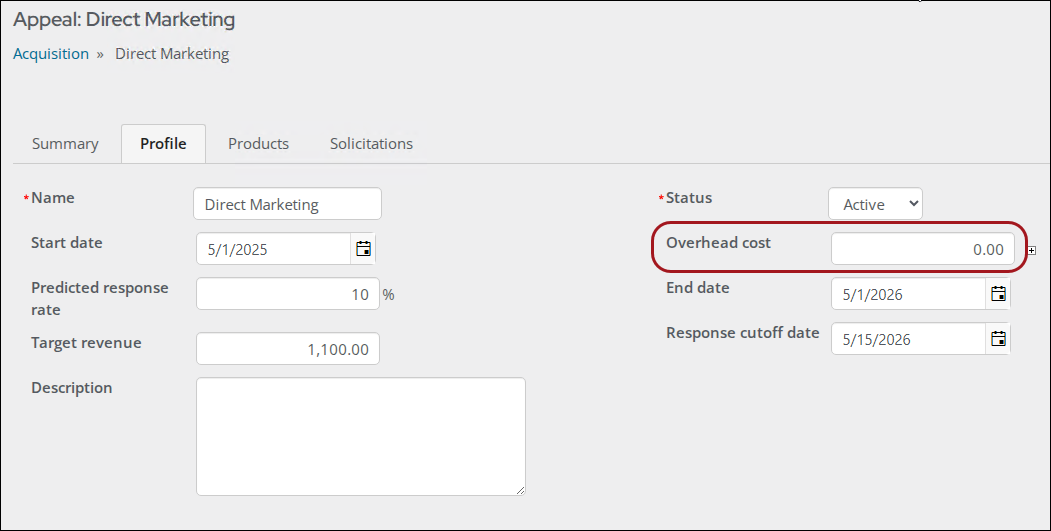
Task: Follow the Acquisition breadcrumb link
Action: [x=51, y=54]
